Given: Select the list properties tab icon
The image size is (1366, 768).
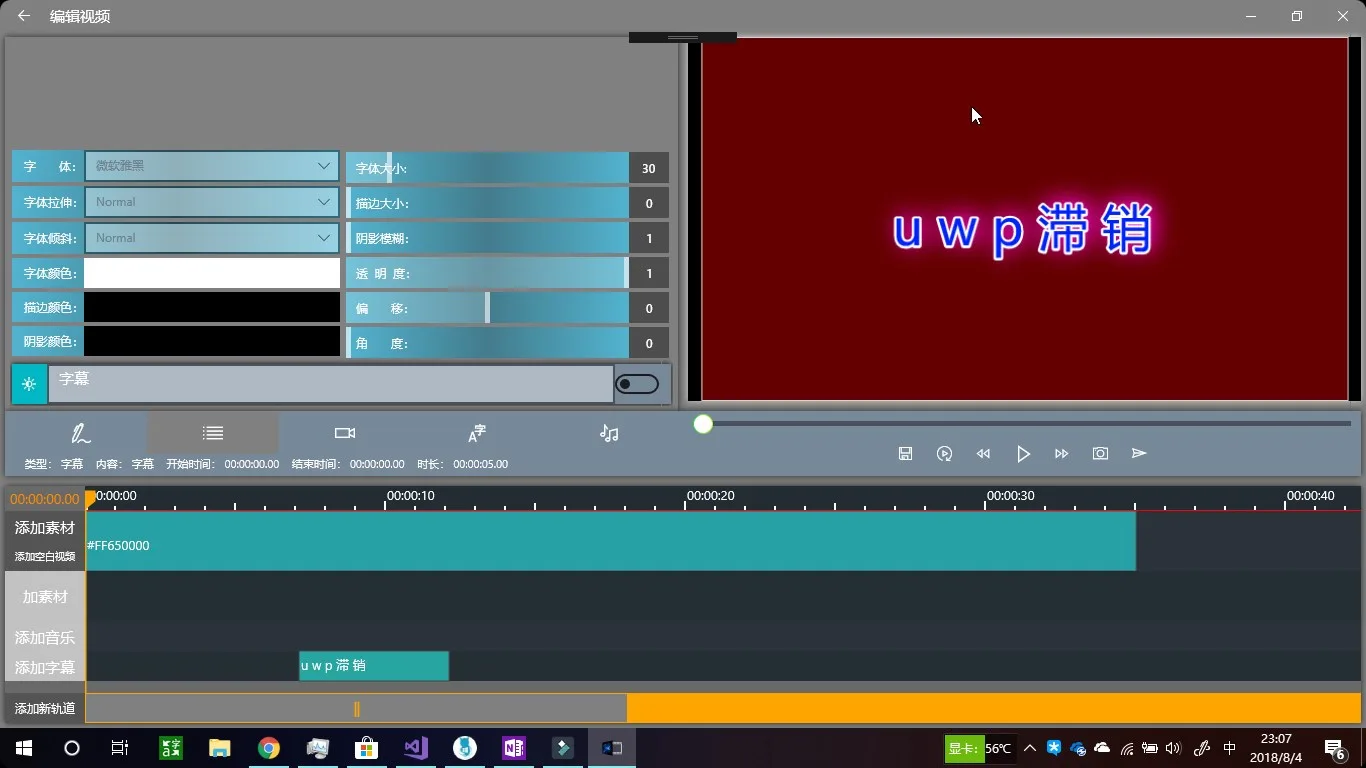Looking at the screenshot, I should click(213, 433).
